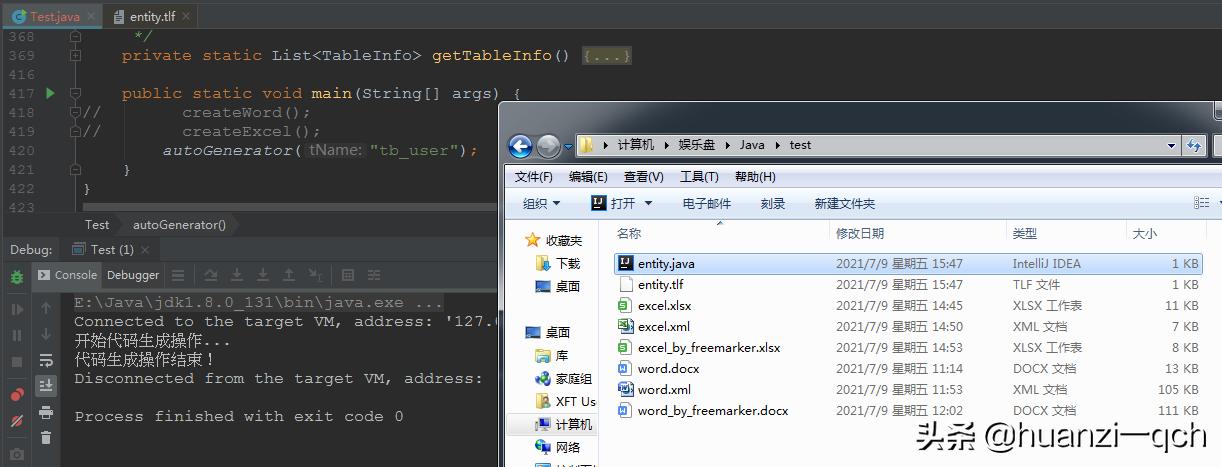Open the 工具(T) menu in Explorer
Screen dimensions: 1222x467
699,177
